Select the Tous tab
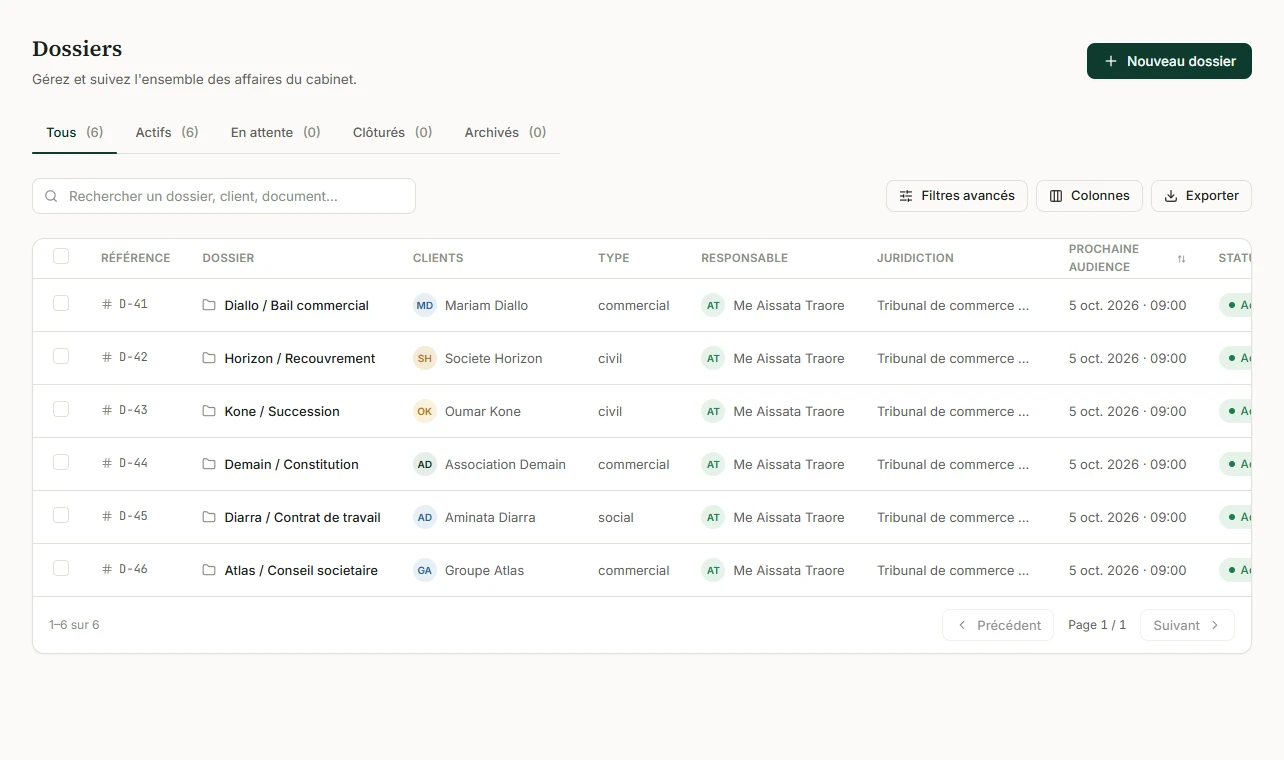The height and width of the screenshot is (760, 1284). point(75,132)
